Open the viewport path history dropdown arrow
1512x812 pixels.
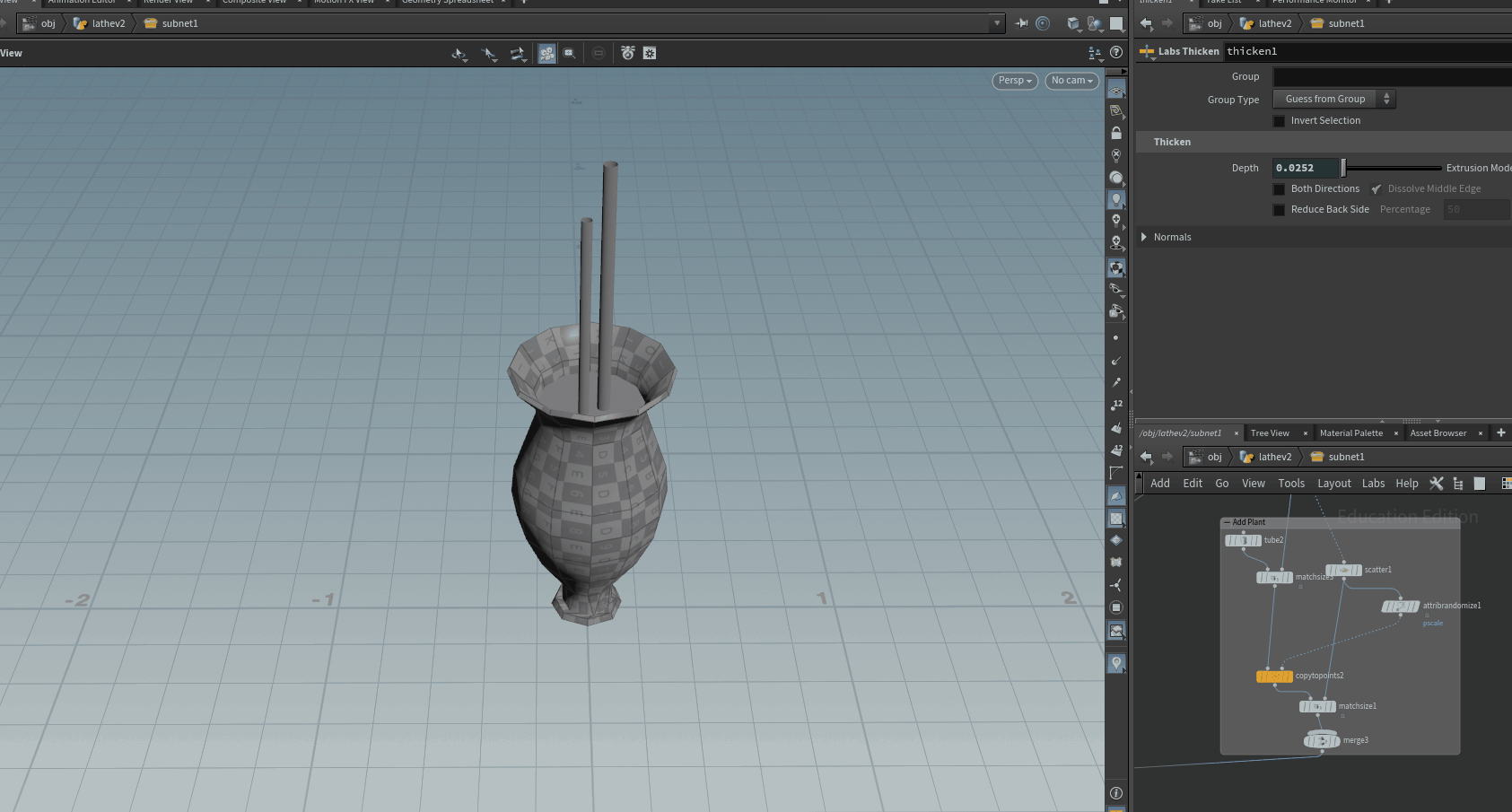(997, 23)
